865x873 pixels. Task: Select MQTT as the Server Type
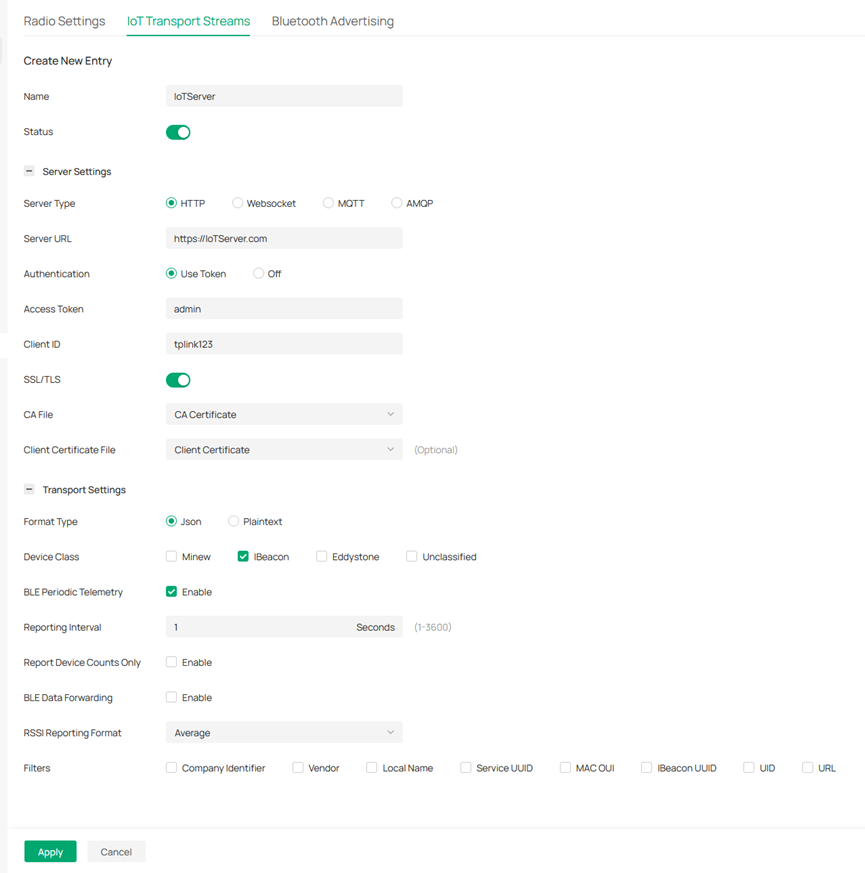click(x=329, y=203)
